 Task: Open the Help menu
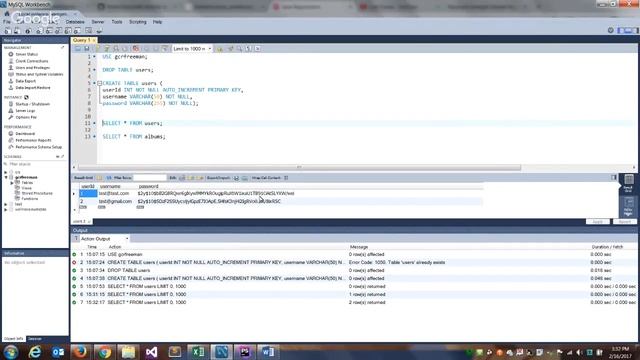click(158, 22)
